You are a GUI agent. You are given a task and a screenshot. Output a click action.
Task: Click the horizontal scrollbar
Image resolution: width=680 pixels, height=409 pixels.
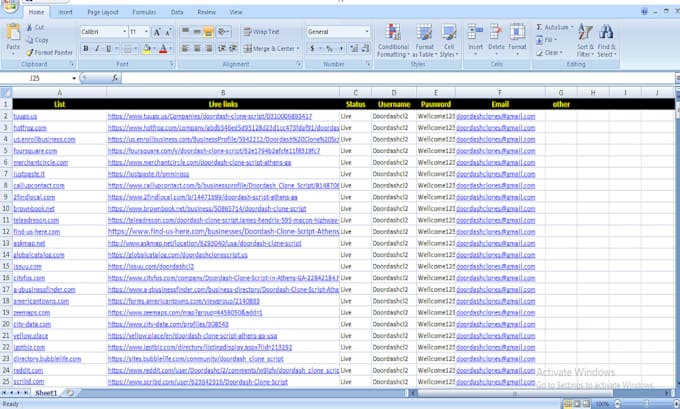(x=515, y=393)
